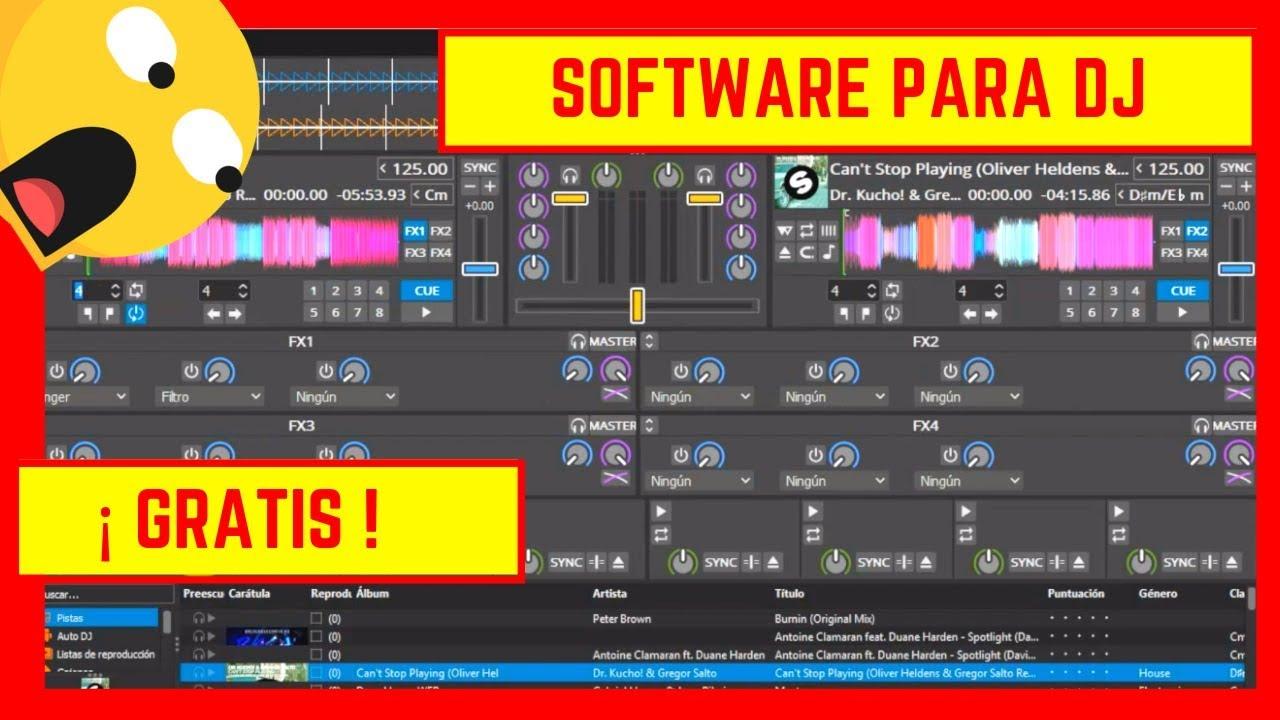Tick the played checkbox for Peter Brown track
Image resolution: width=1280 pixels, height=720 pixels.
[x=316, y=619]
